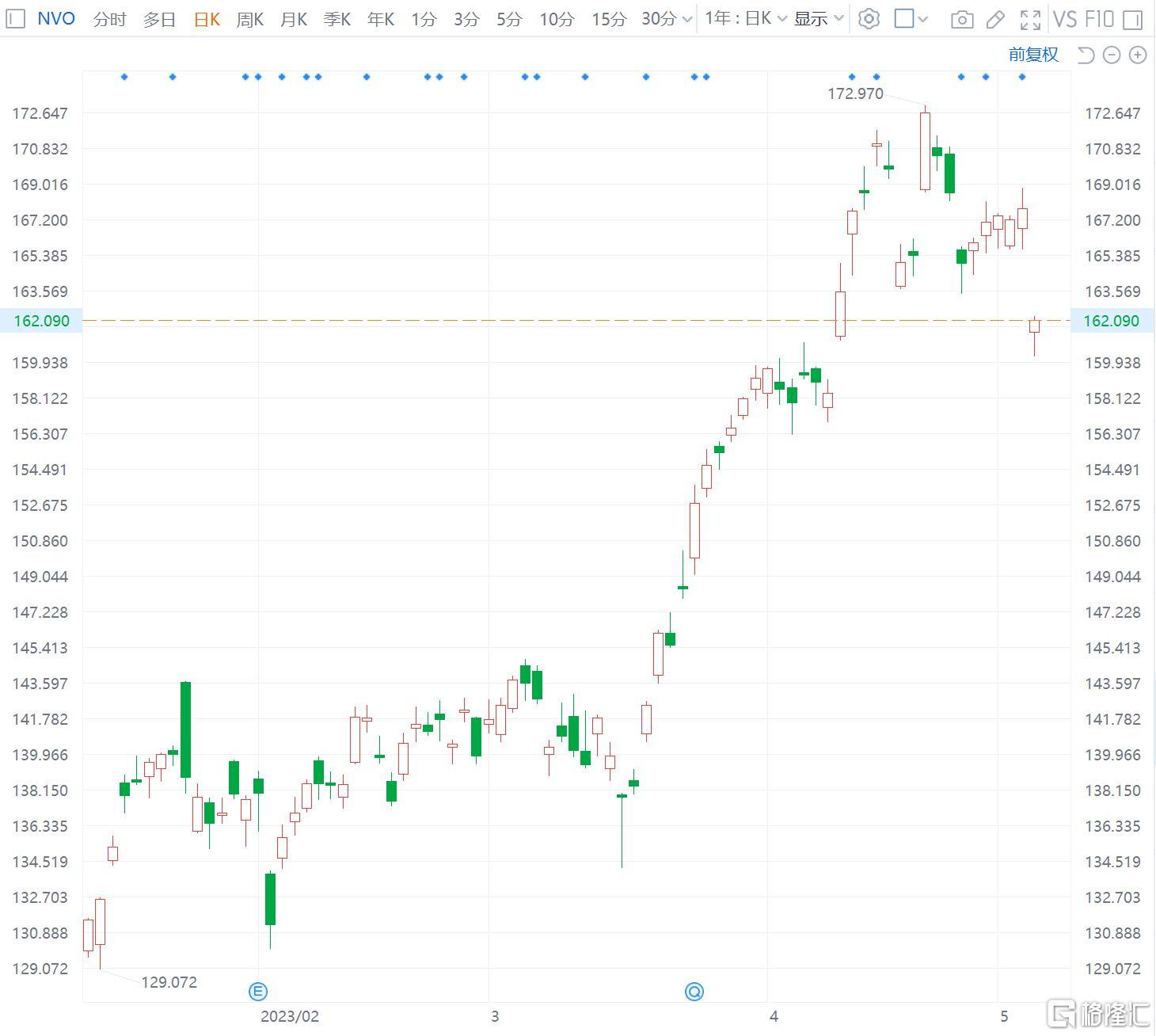This screenshot has height=1036, width=1156.
Task: Select the 月K monthly tab
Action: point(293,19)
